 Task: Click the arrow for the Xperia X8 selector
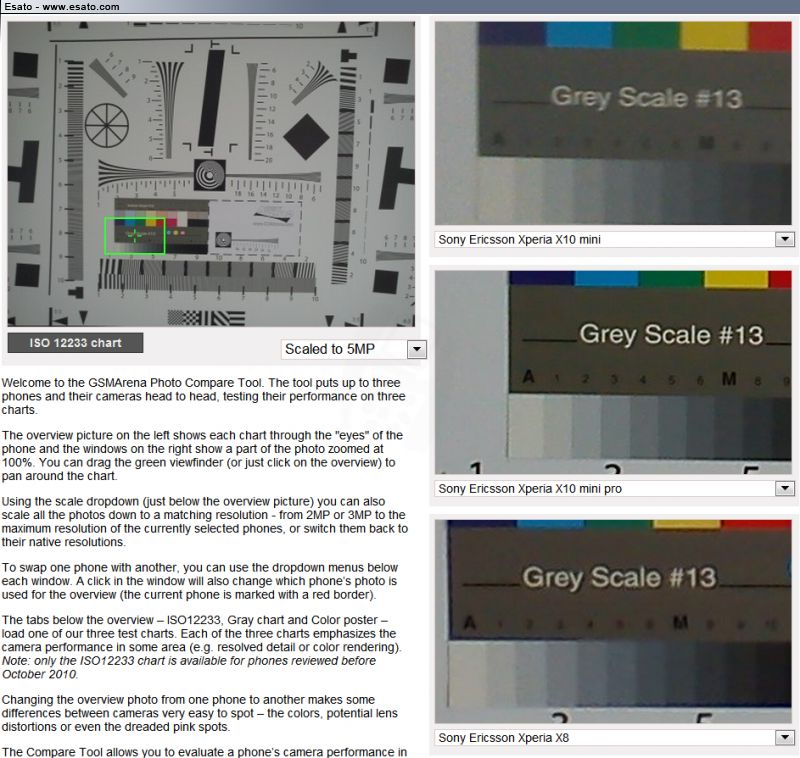(x=785, y=738)
